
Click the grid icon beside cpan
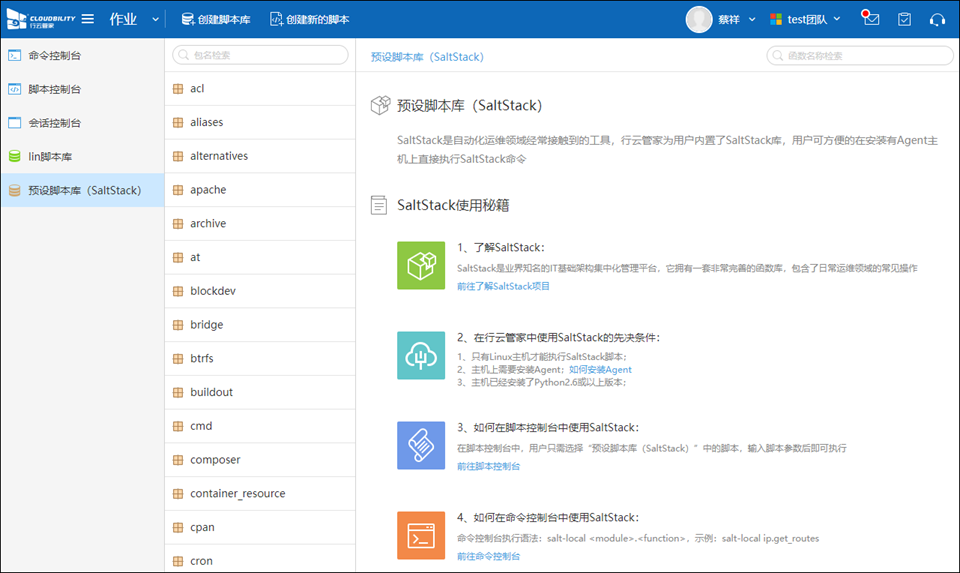pos(178,527)
